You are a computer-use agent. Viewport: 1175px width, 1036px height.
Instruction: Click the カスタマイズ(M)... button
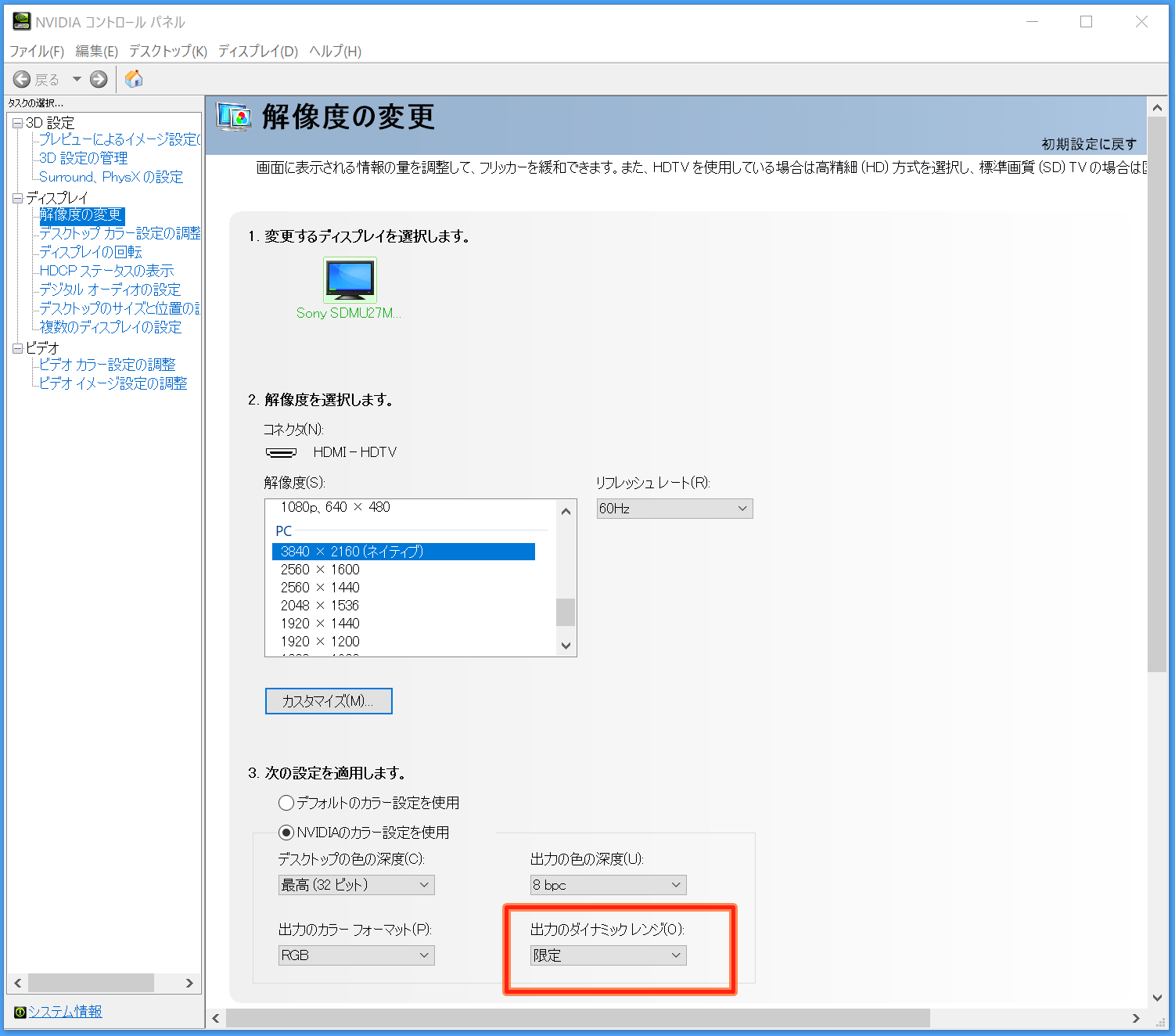[329, 701]
